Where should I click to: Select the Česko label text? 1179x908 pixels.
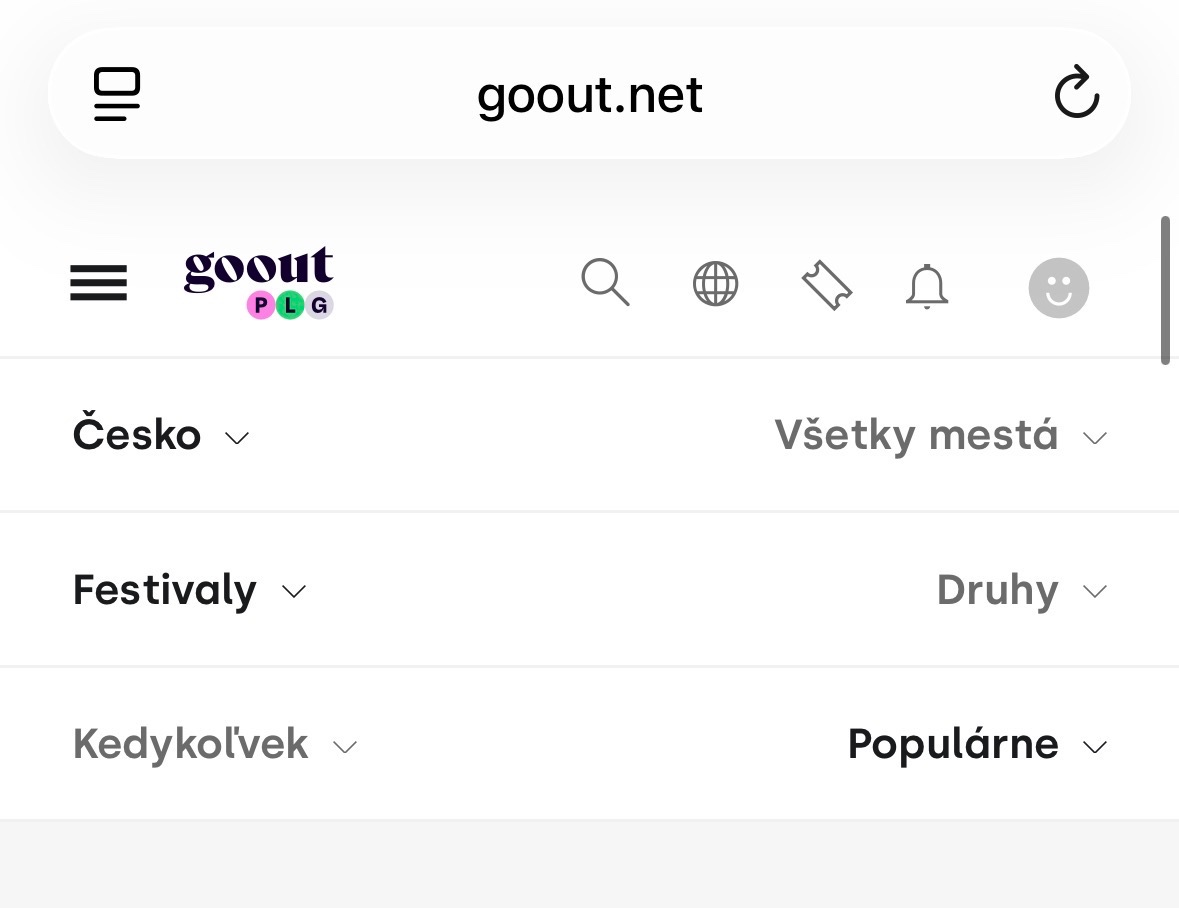137,434
